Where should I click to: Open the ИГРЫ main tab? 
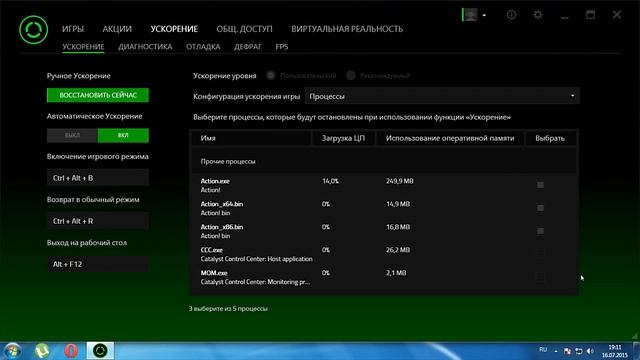click(73, 29)
